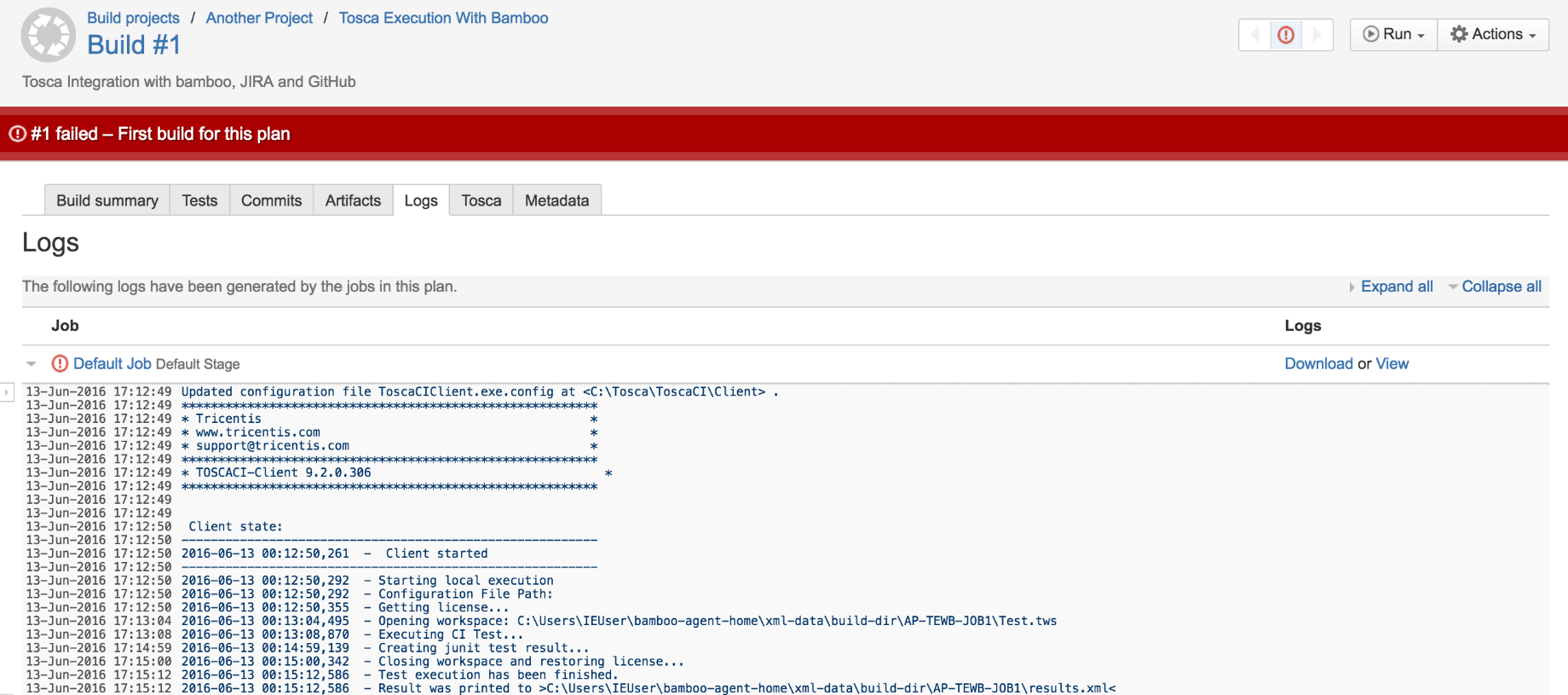Switch to the Artifacts tab
The width and height of the screenshot is (1568, 695).
coord(353,200)
